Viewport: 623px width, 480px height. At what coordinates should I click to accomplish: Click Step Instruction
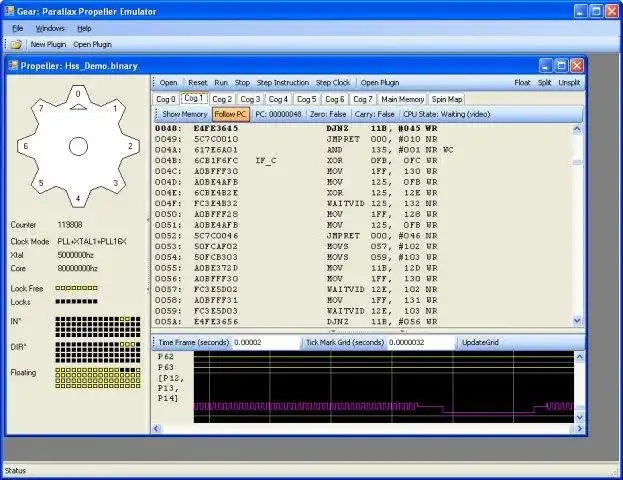coord(282,82)
